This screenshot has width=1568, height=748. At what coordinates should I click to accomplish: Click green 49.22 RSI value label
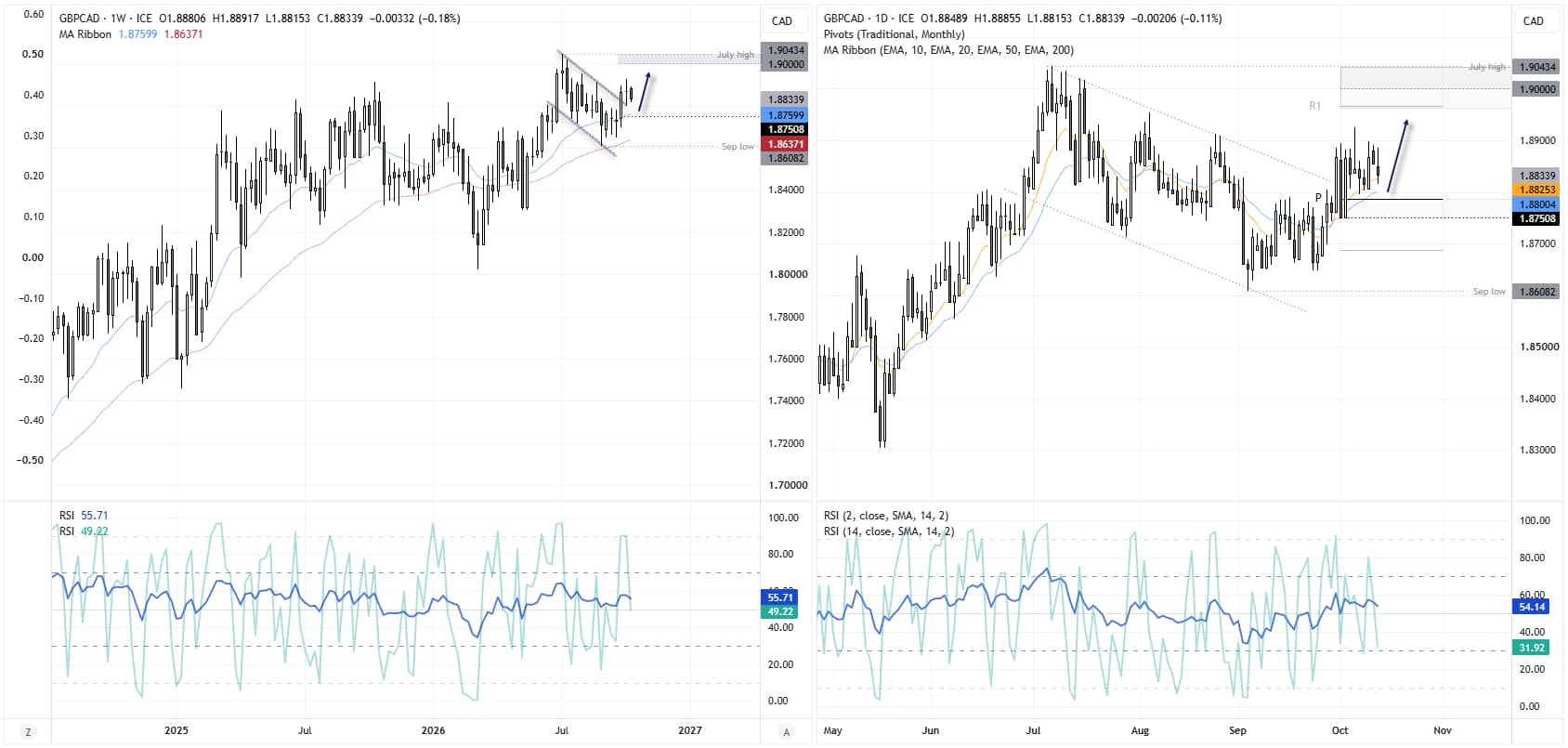click(x=780, y=611)
